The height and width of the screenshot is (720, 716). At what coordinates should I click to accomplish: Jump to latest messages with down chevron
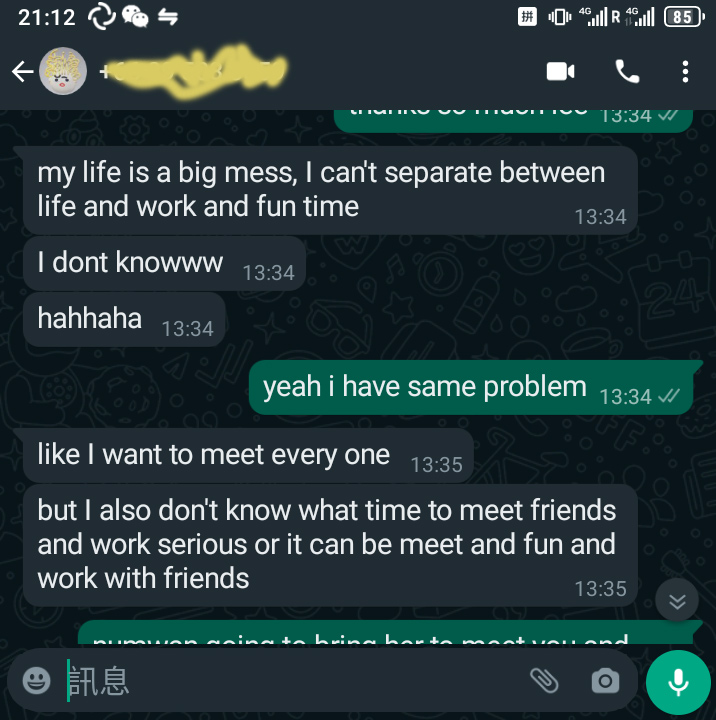[677, 601]
